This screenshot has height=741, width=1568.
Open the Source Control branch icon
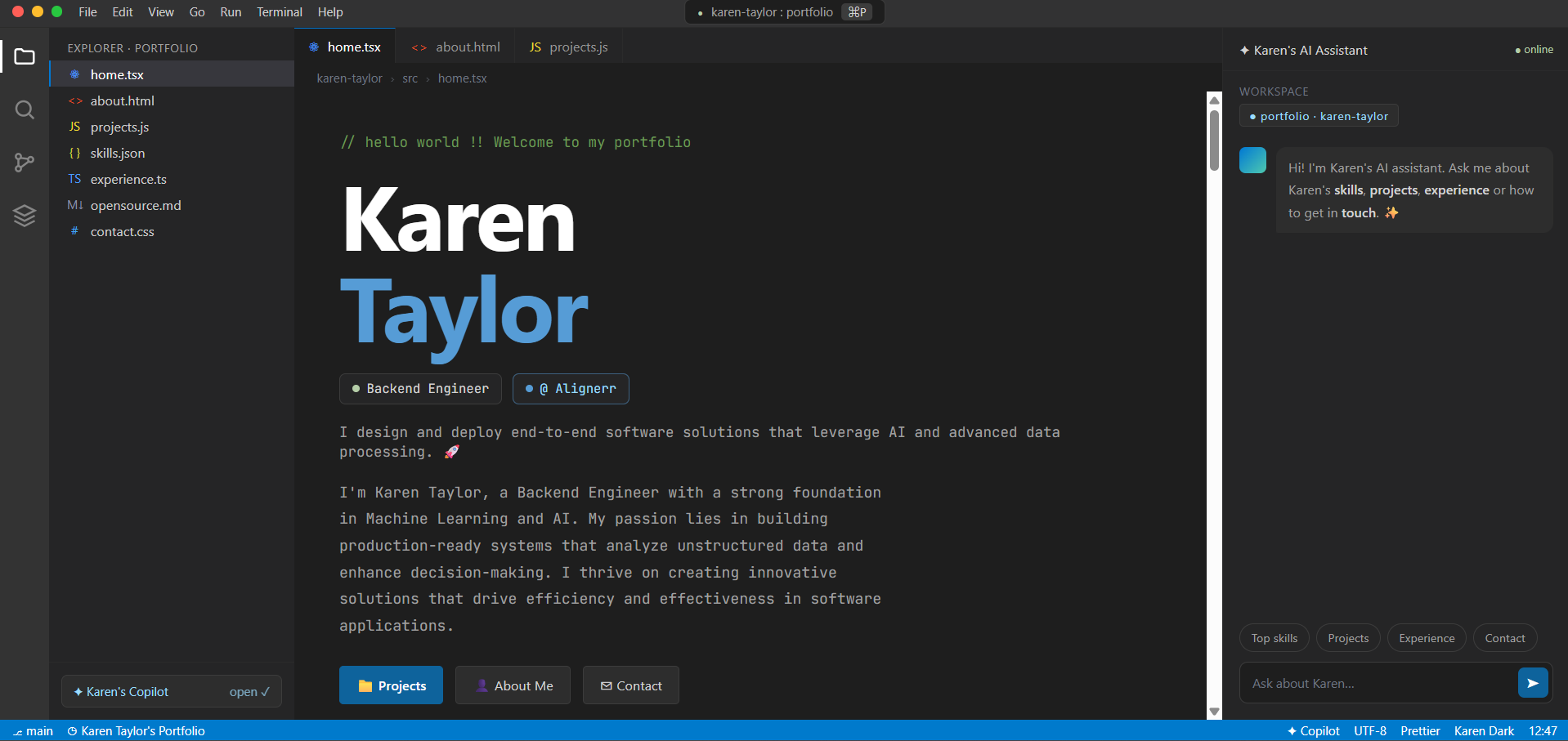tap(25, 163)
